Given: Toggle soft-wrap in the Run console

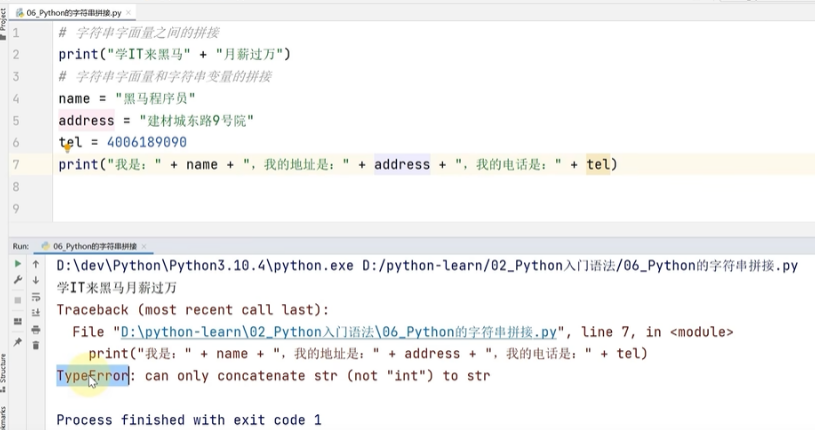Looking at the screenshot, I should pyautogui.click(x=36, y=297).
